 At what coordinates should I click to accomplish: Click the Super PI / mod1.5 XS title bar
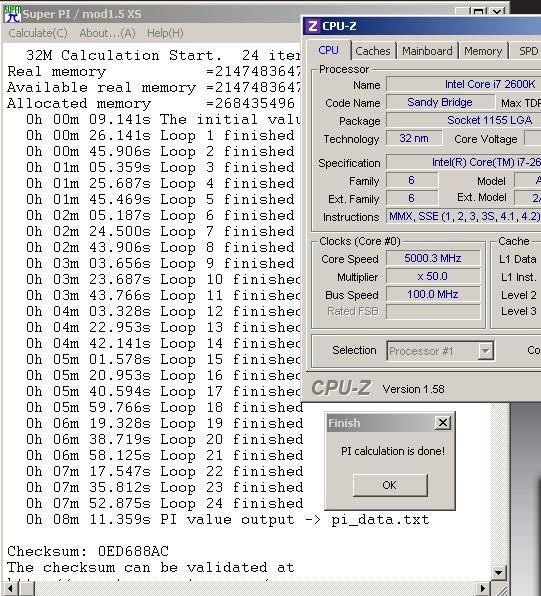pos(152,14)
